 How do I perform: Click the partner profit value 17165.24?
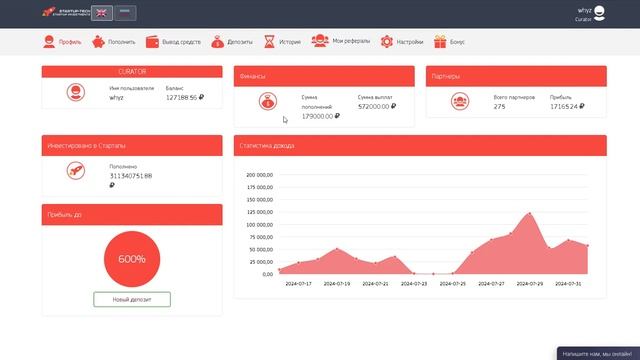pos(567,107)
